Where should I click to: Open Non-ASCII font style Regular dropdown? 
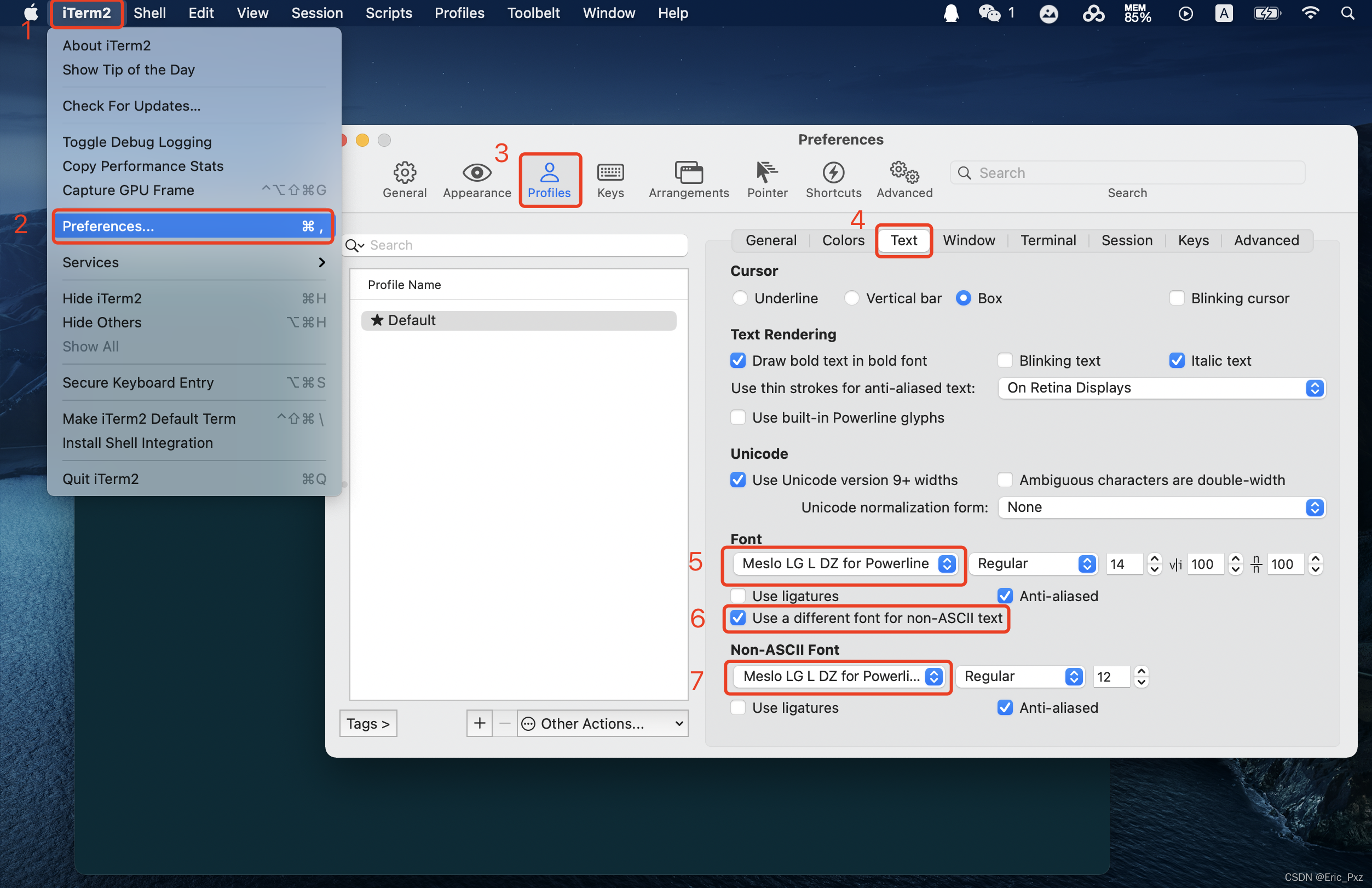pos(1020,676)
